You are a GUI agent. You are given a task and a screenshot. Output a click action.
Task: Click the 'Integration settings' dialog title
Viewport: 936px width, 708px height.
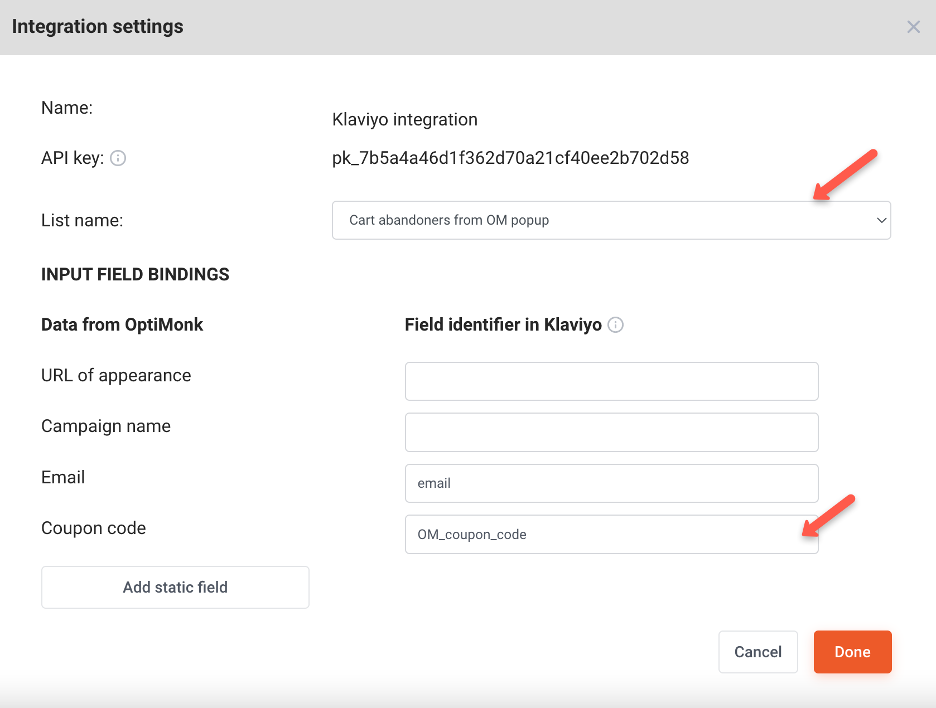(98, 27)
